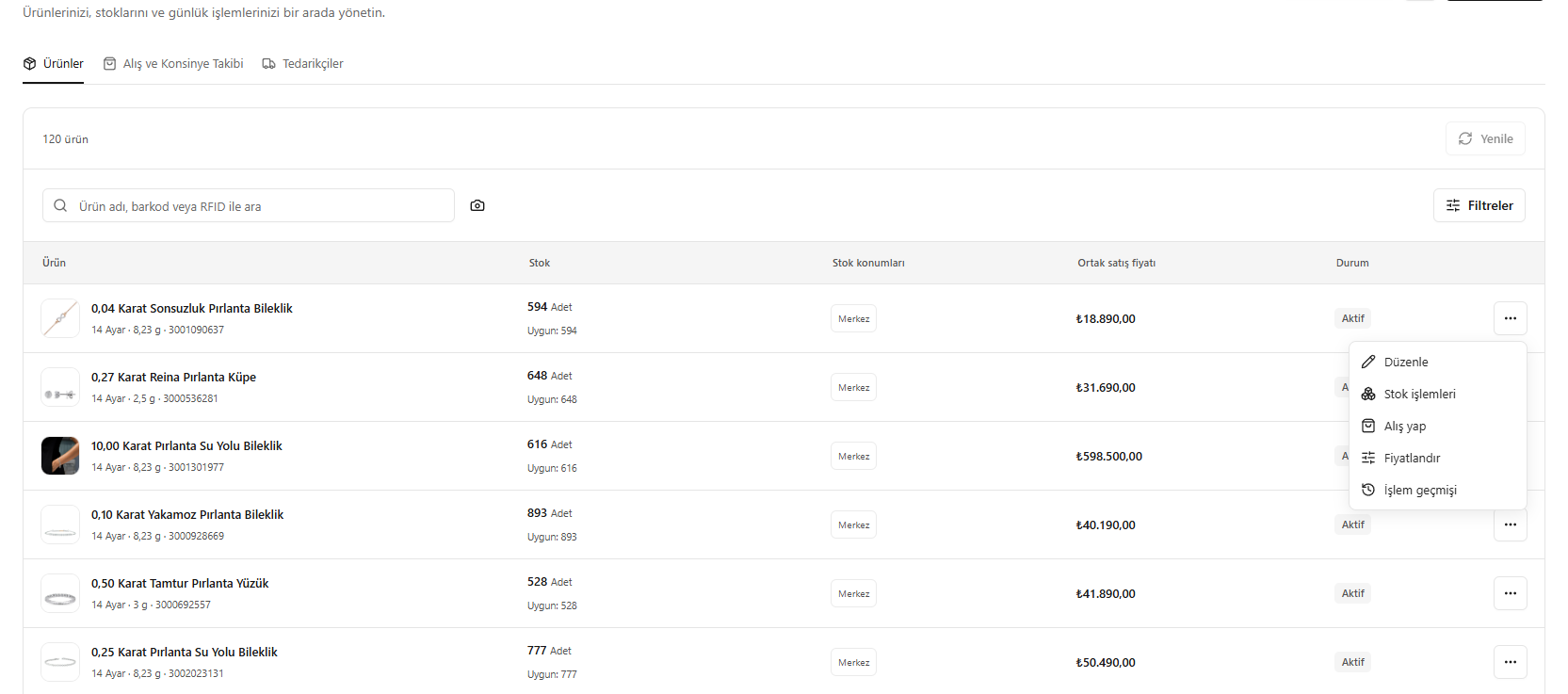Screen dimensions: 1568x694
Task: Open more options for Yakamoz Pırlanta Bileklik
Action: (1510, 525)
